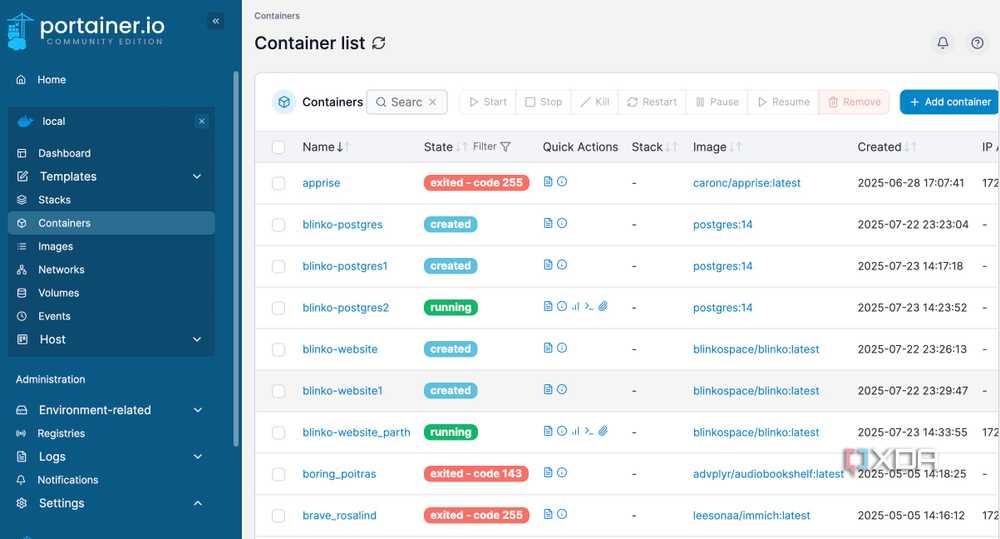Attach console icon for blinko-website_parth

(603, 431)
